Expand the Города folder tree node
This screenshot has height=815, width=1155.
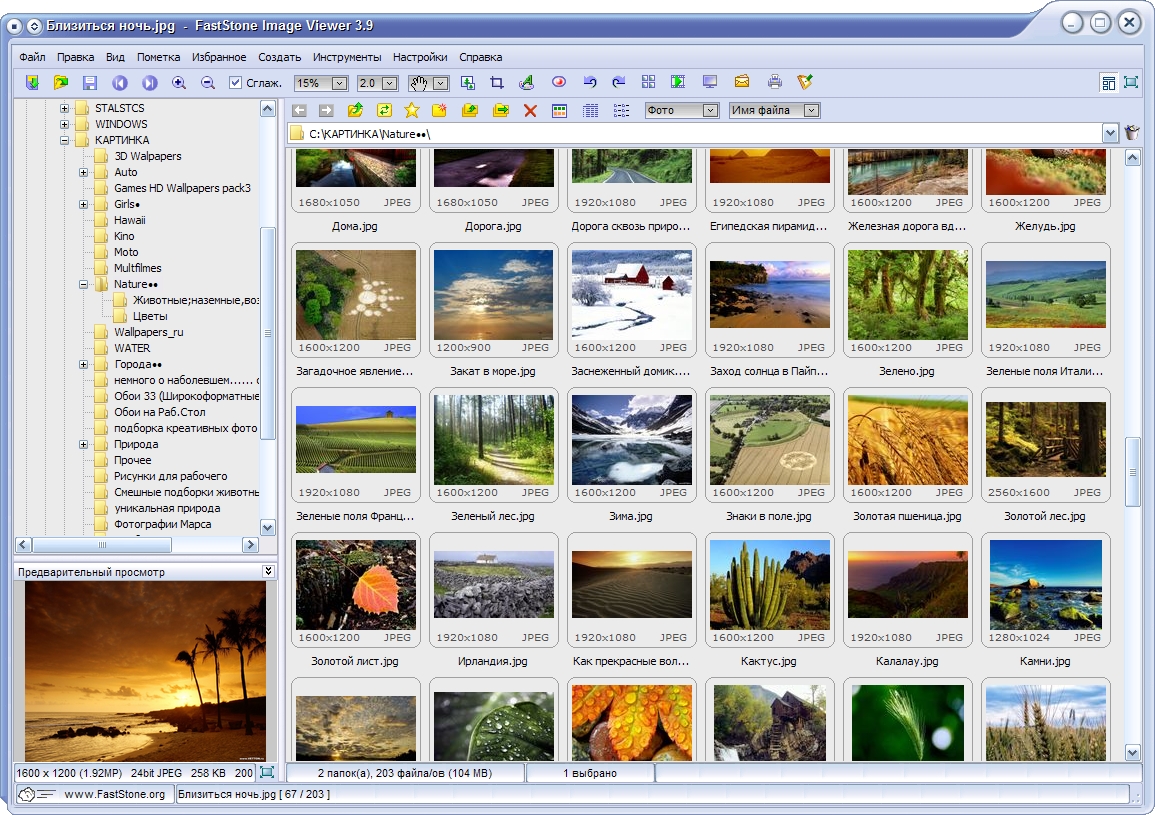click(83, 364)
